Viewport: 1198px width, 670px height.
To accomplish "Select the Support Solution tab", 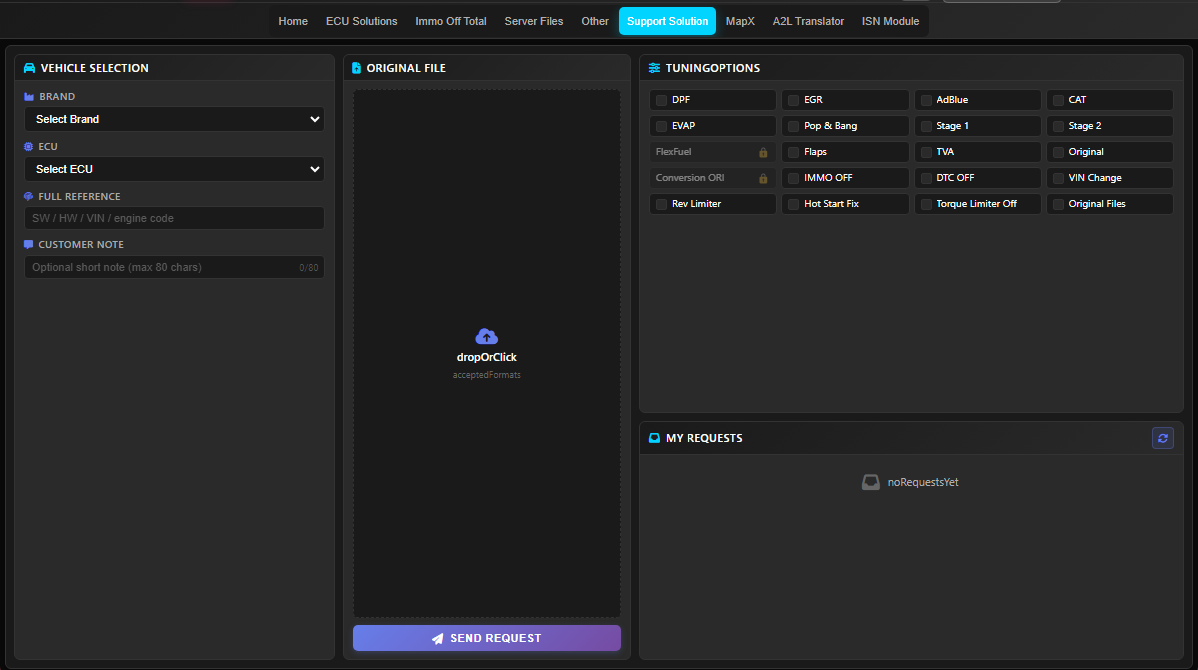I will pos(667,21).
